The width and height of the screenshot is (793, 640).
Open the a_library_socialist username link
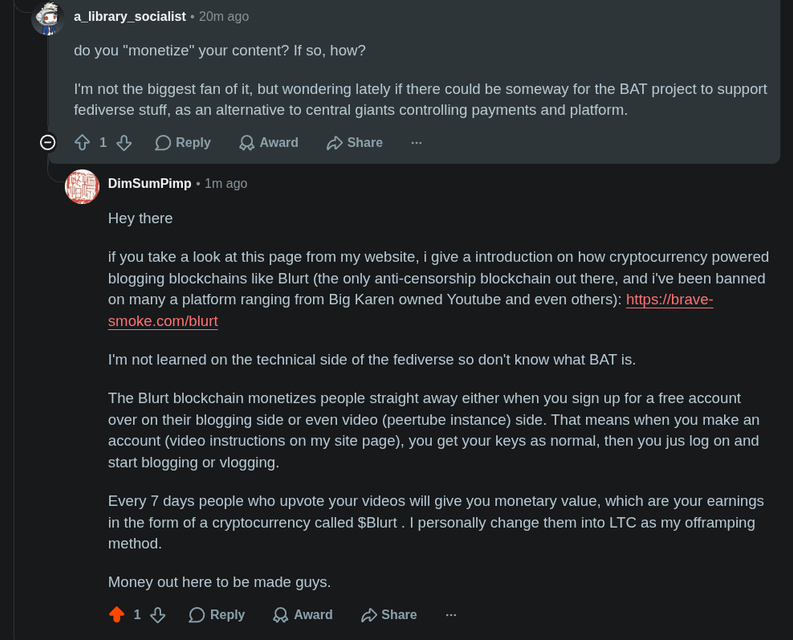130,17
